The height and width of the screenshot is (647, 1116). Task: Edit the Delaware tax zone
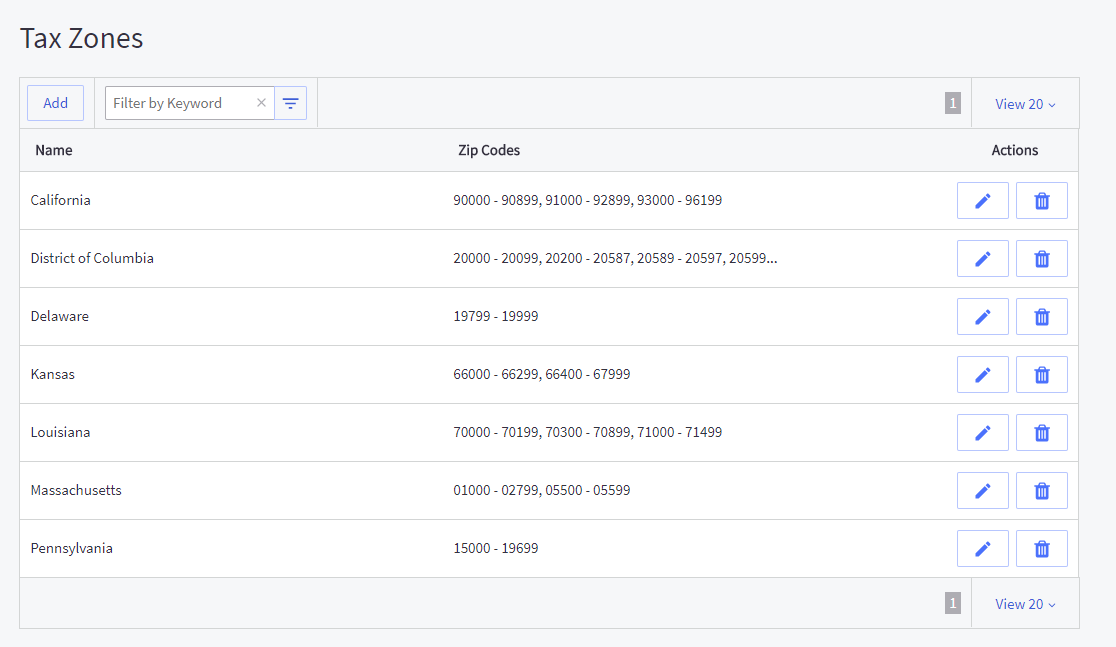click(982, 317)
